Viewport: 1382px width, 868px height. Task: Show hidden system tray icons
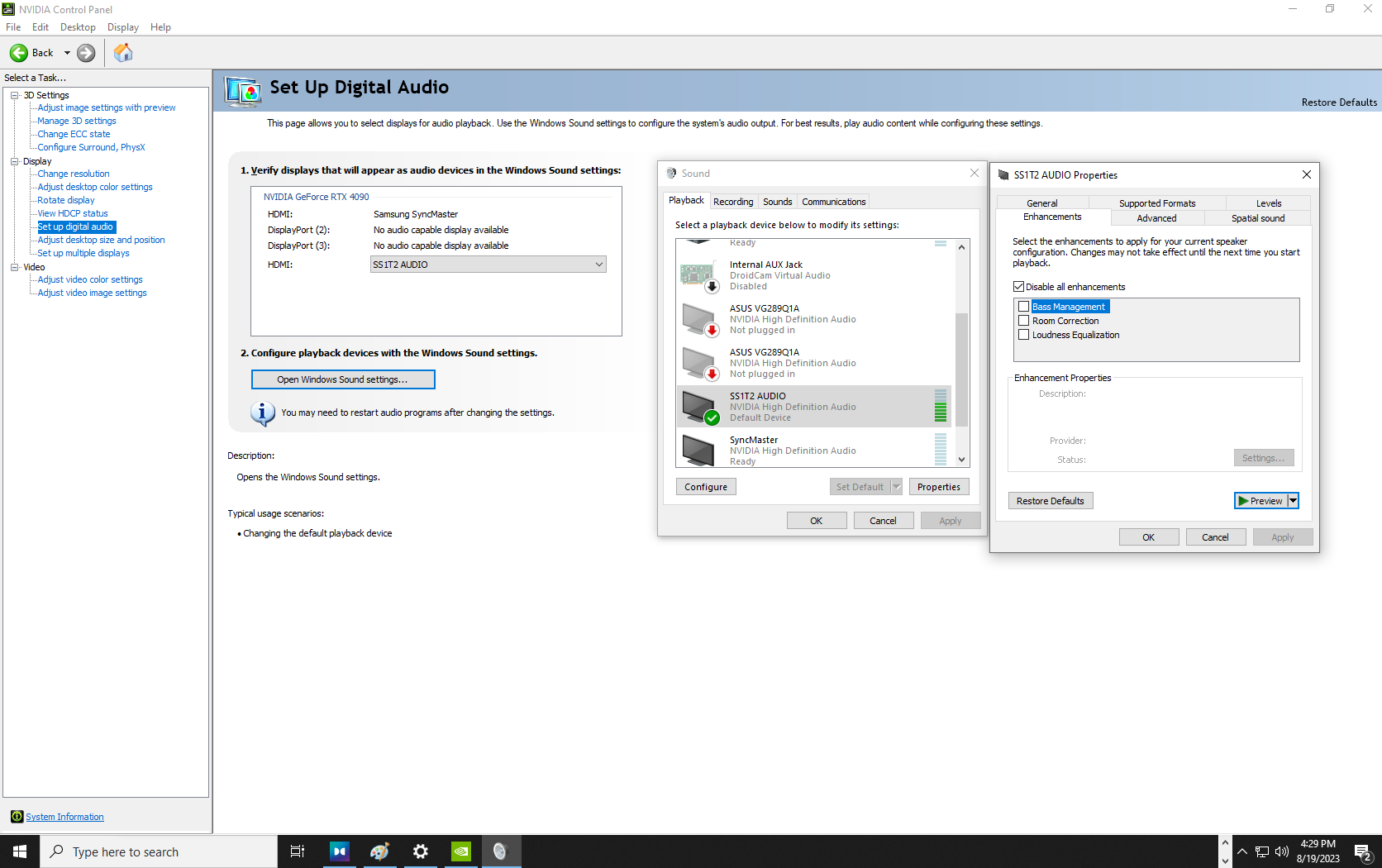pos(1242,851)
